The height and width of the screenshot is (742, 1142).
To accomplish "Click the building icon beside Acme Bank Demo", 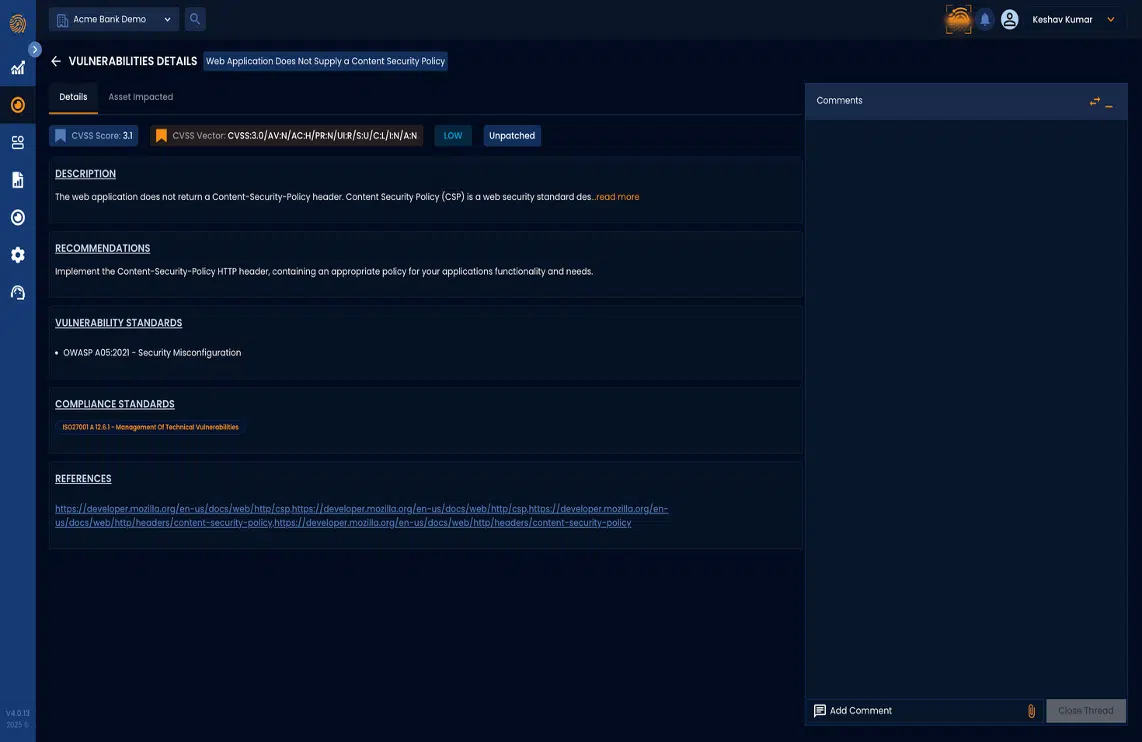I will click(x=62, y=20).
